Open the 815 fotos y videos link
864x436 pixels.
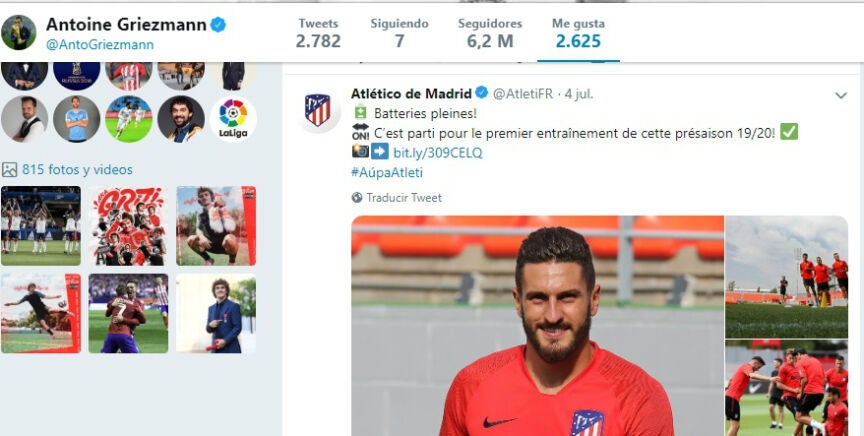point(77,170)
